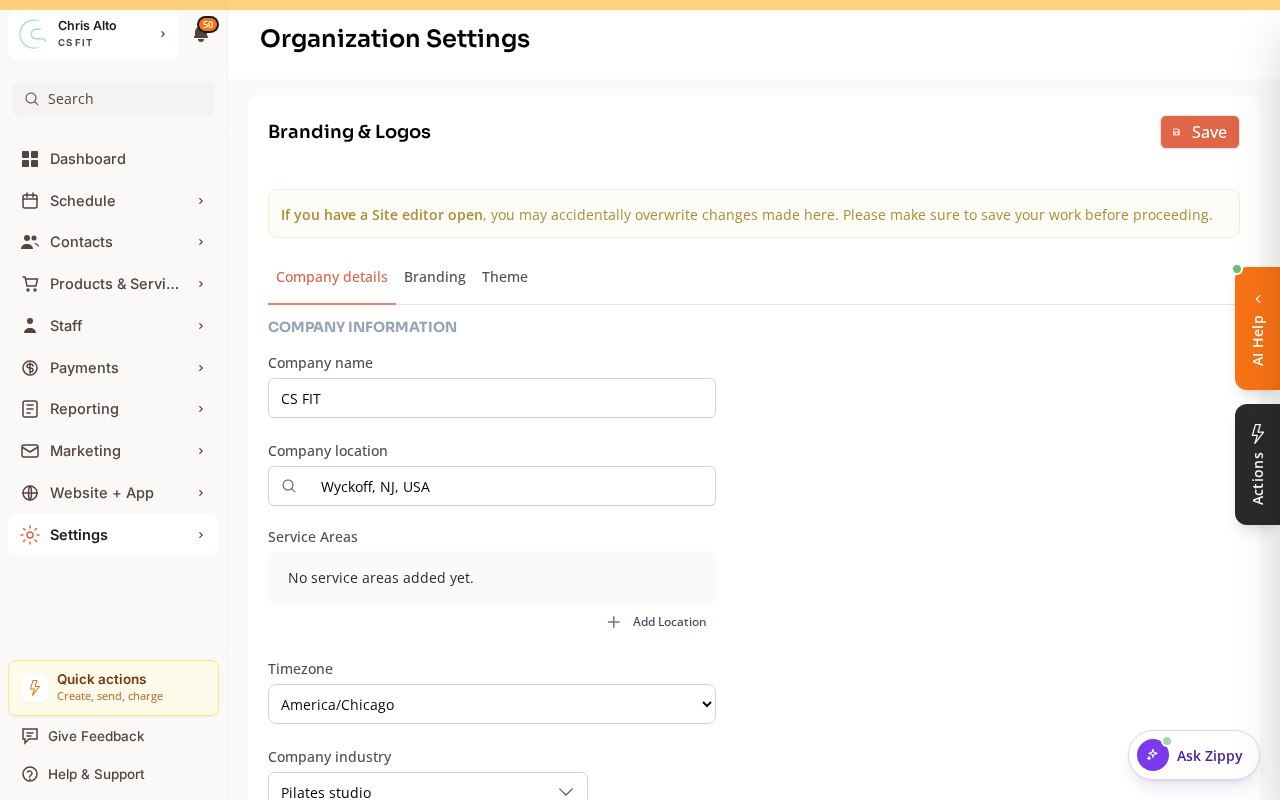Click the Website + App globe icon
The height and width of the screenshot is (800, 1280).
[30, 493]
